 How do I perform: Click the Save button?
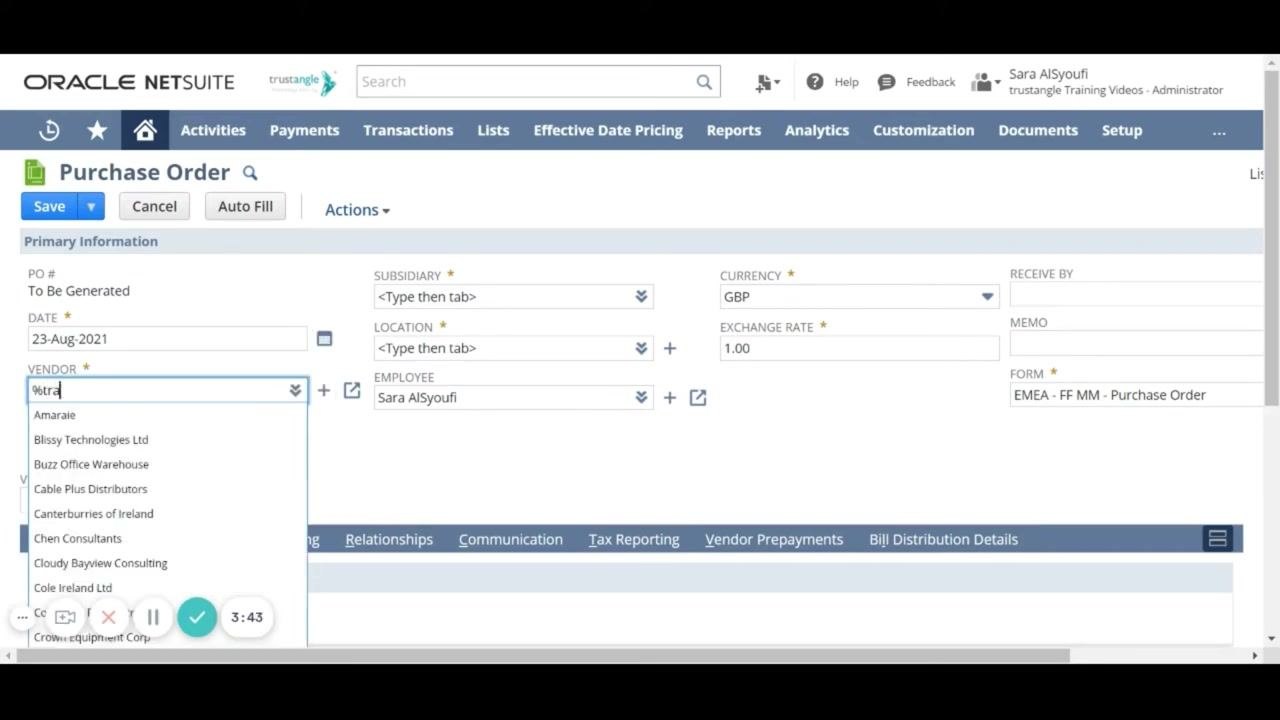pyautogui.click(x=49, y=207)
